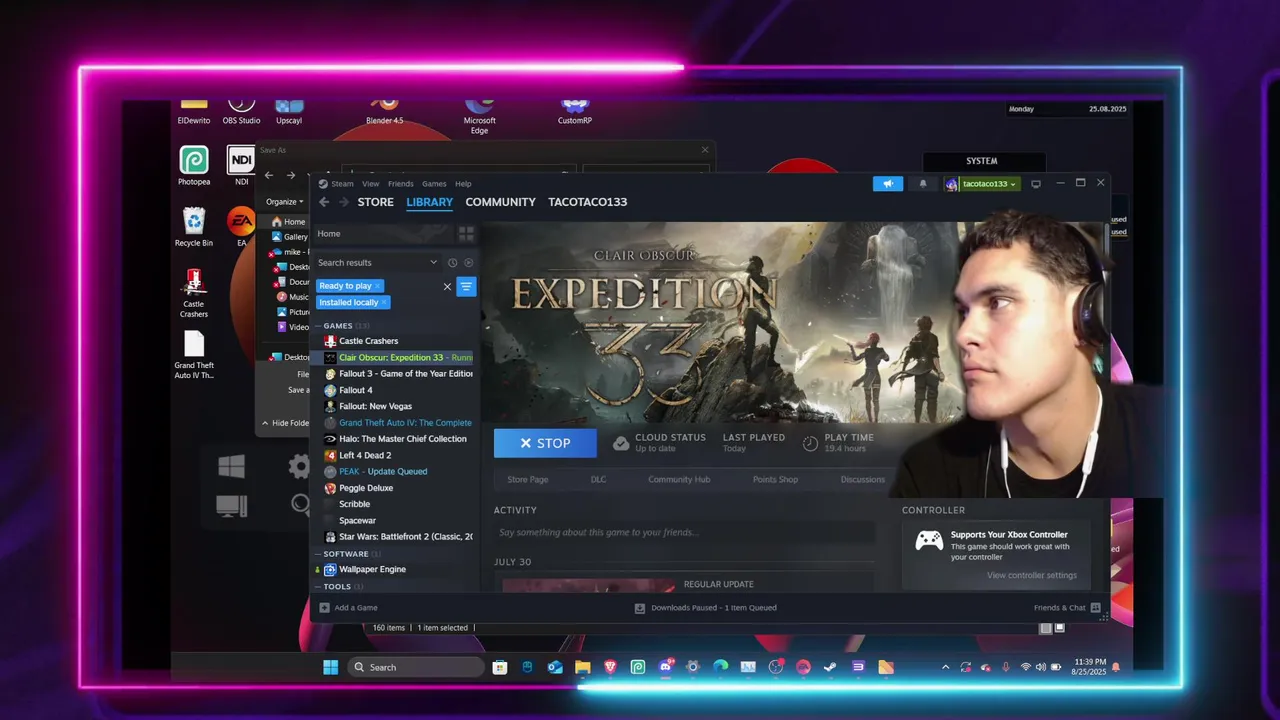Open Steam notifications bell

click(923, 184)
